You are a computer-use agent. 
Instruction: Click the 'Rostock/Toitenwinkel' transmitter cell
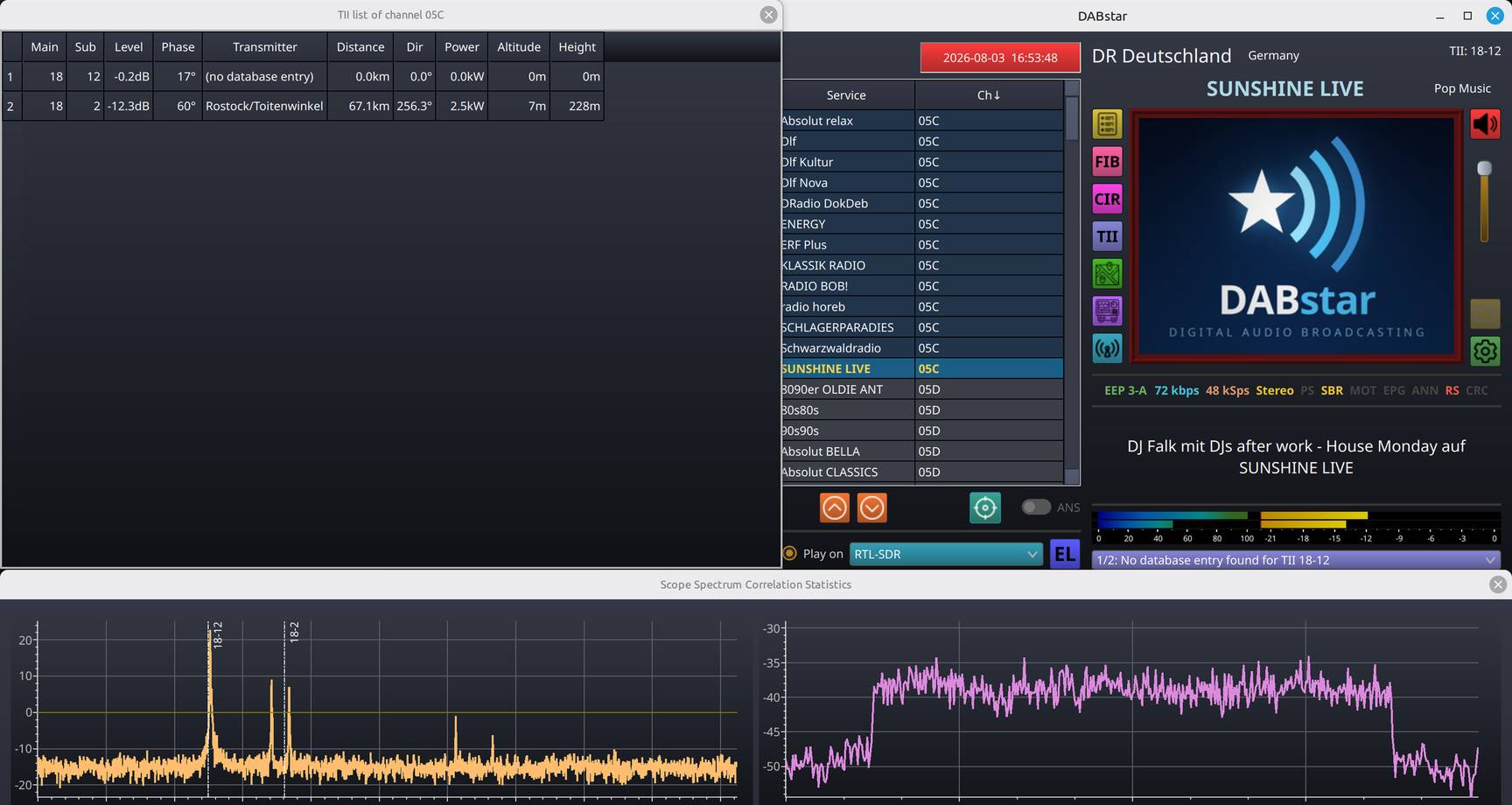pos(264,106)
